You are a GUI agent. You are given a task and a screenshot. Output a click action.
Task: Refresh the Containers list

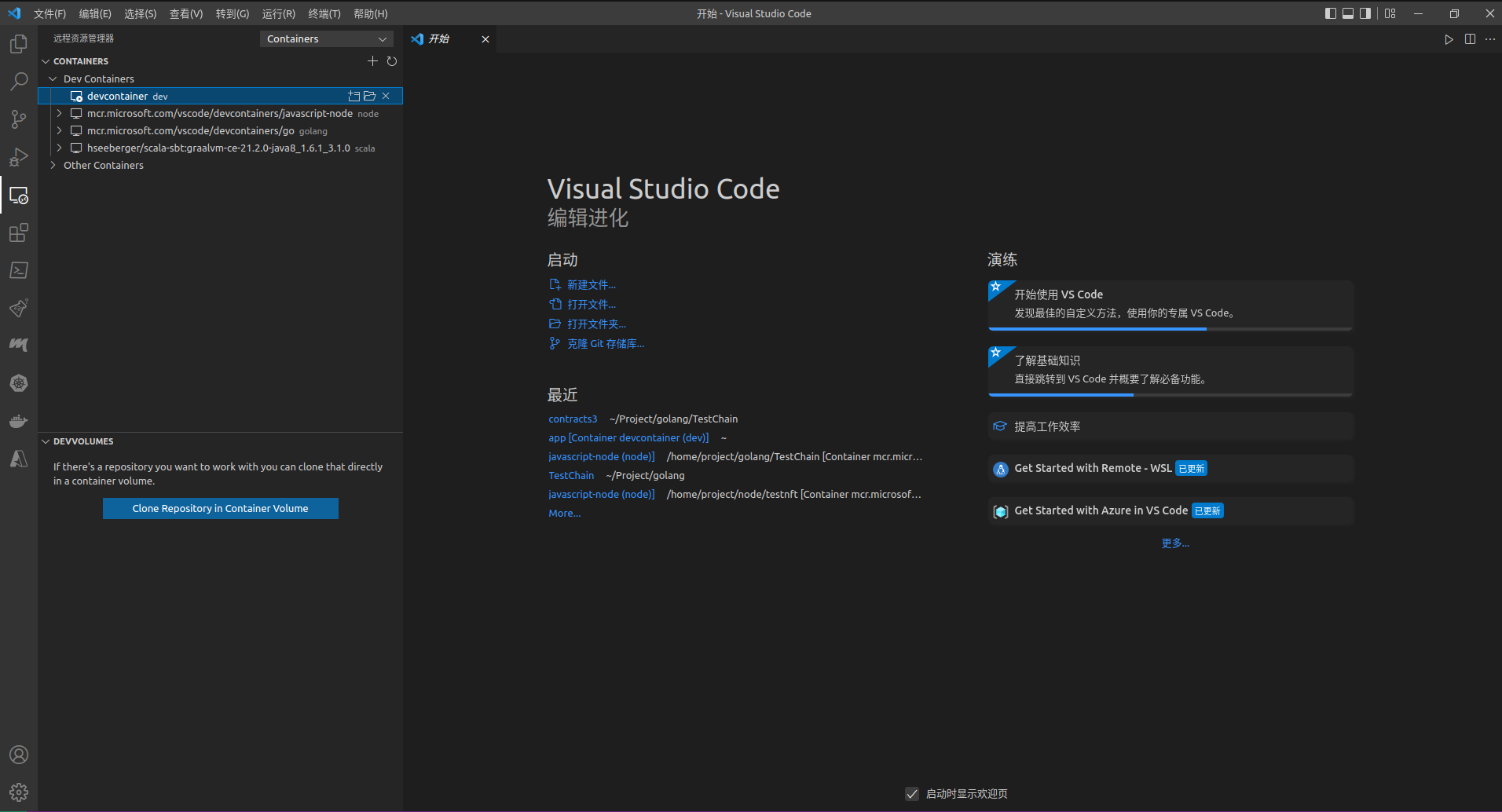click(392, 60)
